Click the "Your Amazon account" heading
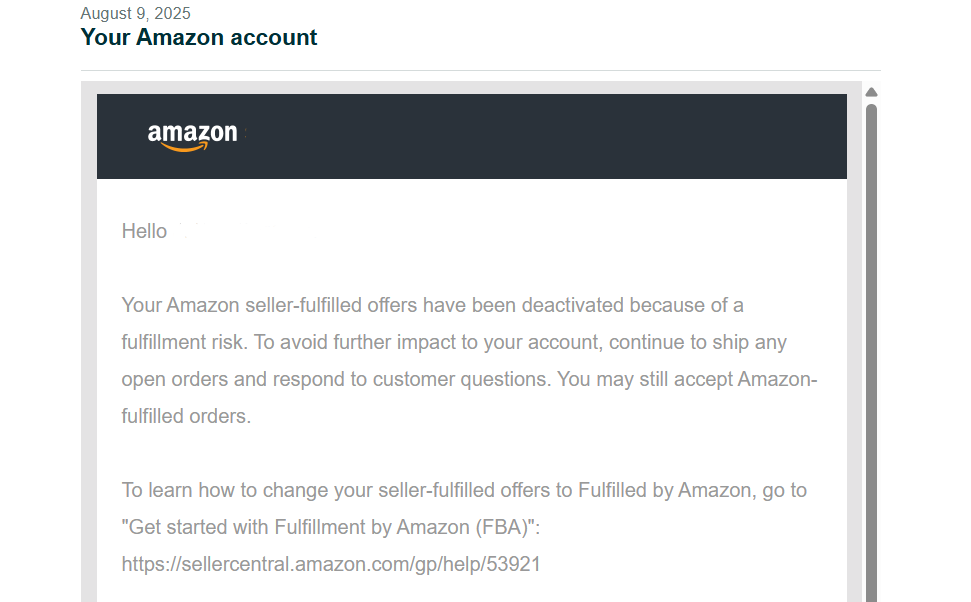Image resolution: width=971 pixels, height=602 pixels. [x=199, y=38]
